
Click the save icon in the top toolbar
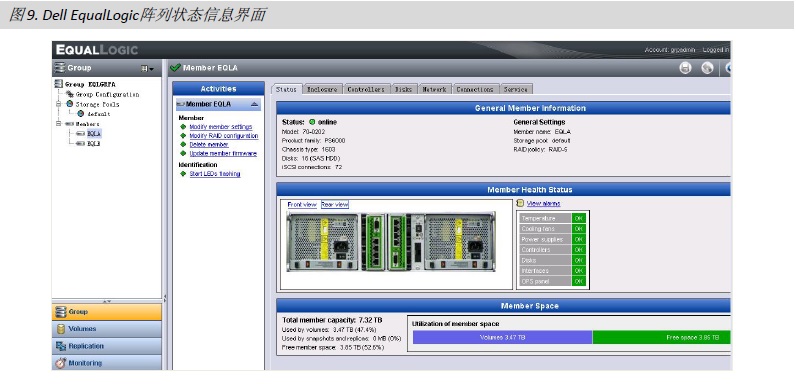pyautogui.click(x=685, y=68)
